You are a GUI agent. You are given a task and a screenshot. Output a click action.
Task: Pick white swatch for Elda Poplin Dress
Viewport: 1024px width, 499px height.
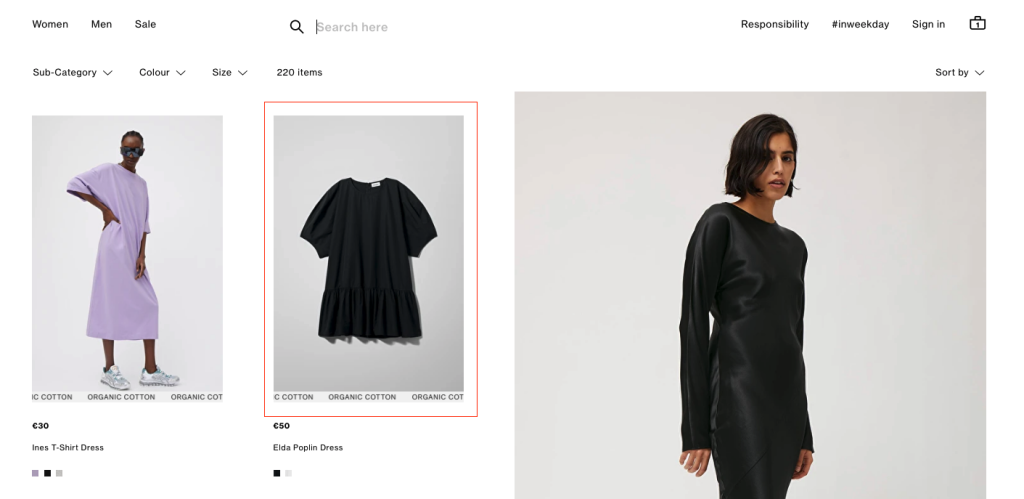[x=288, y=473]
